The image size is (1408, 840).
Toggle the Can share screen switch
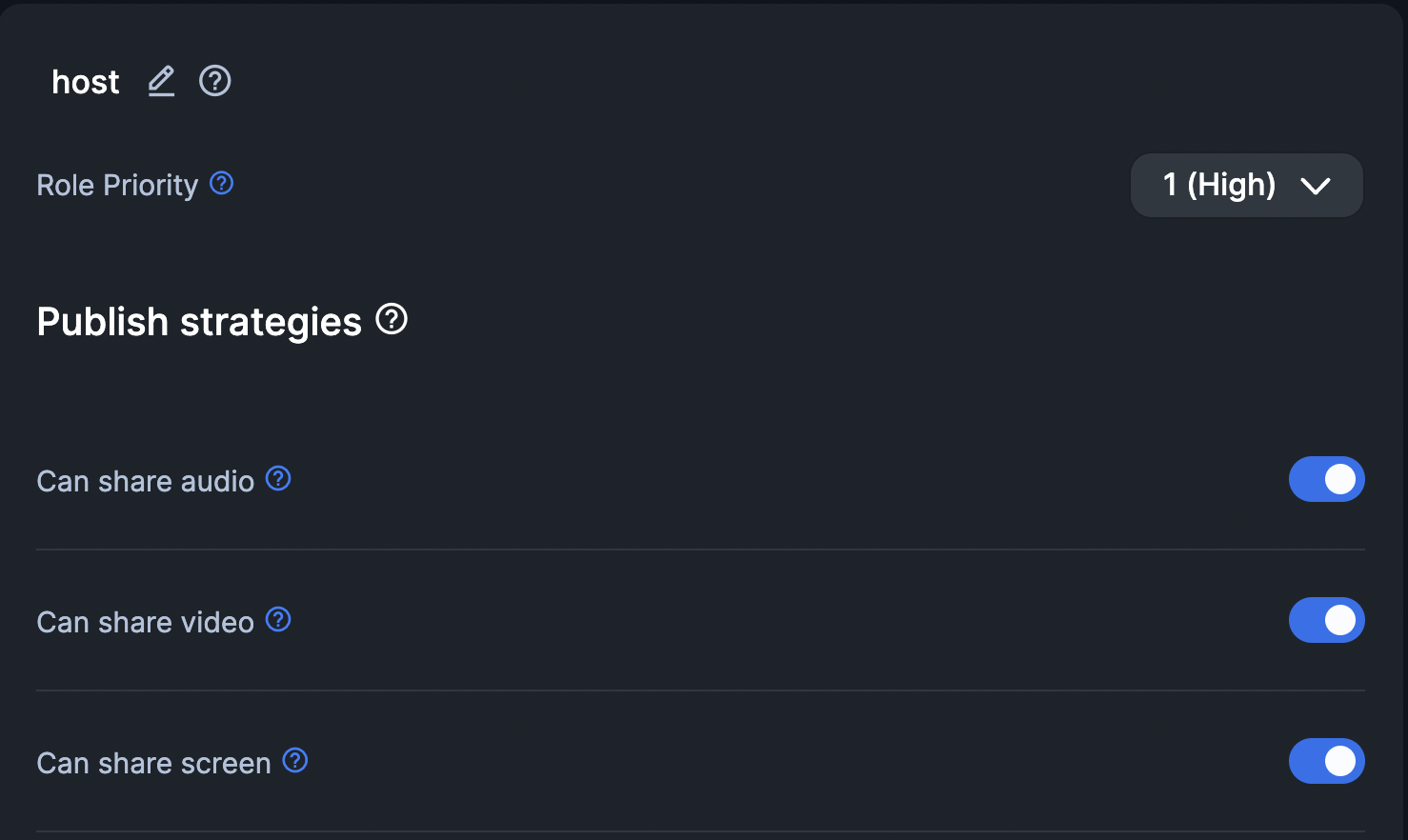[1326, 761]
